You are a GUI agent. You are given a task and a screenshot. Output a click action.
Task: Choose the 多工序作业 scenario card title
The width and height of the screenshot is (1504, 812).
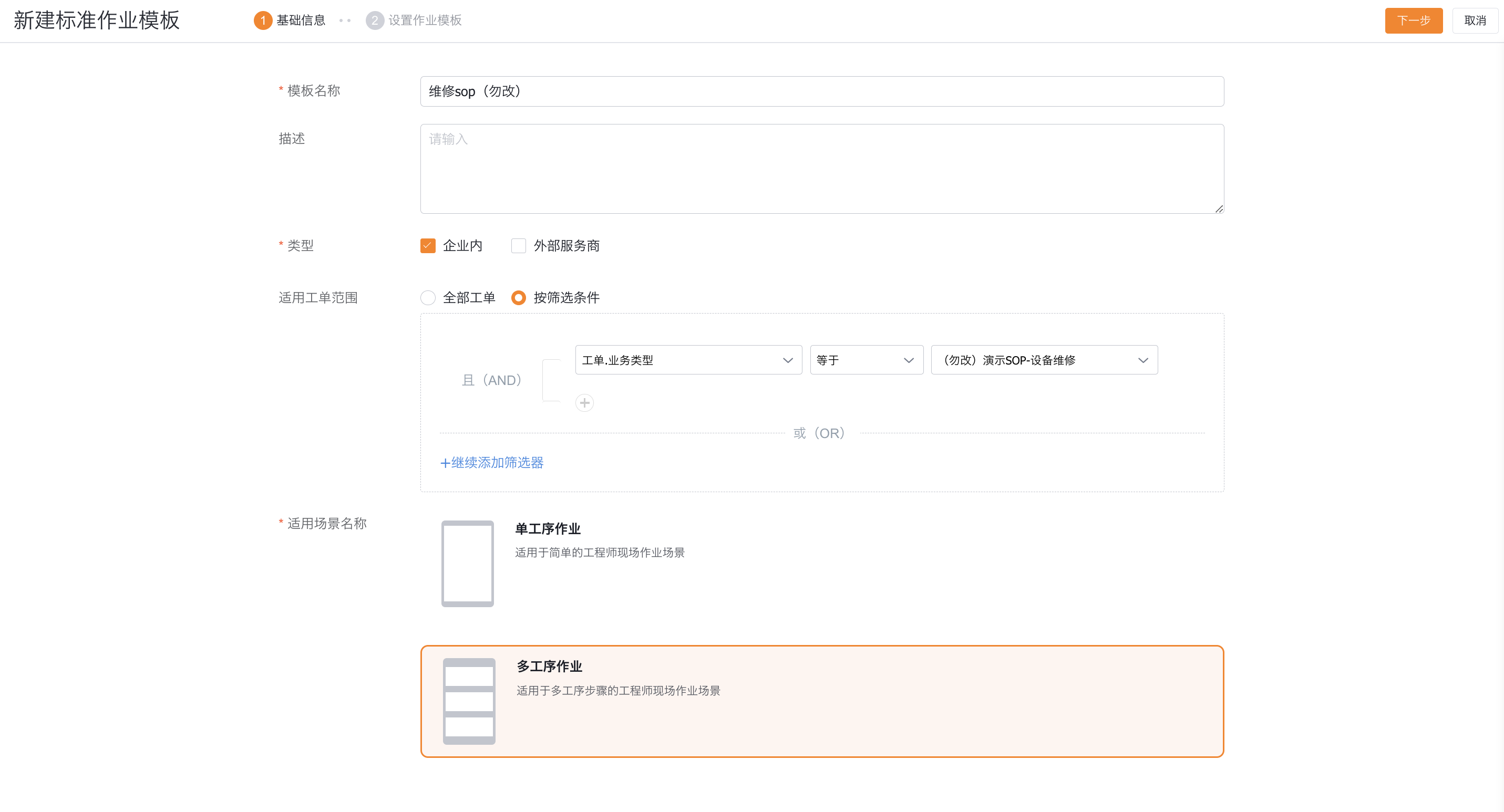click(549, 666)
